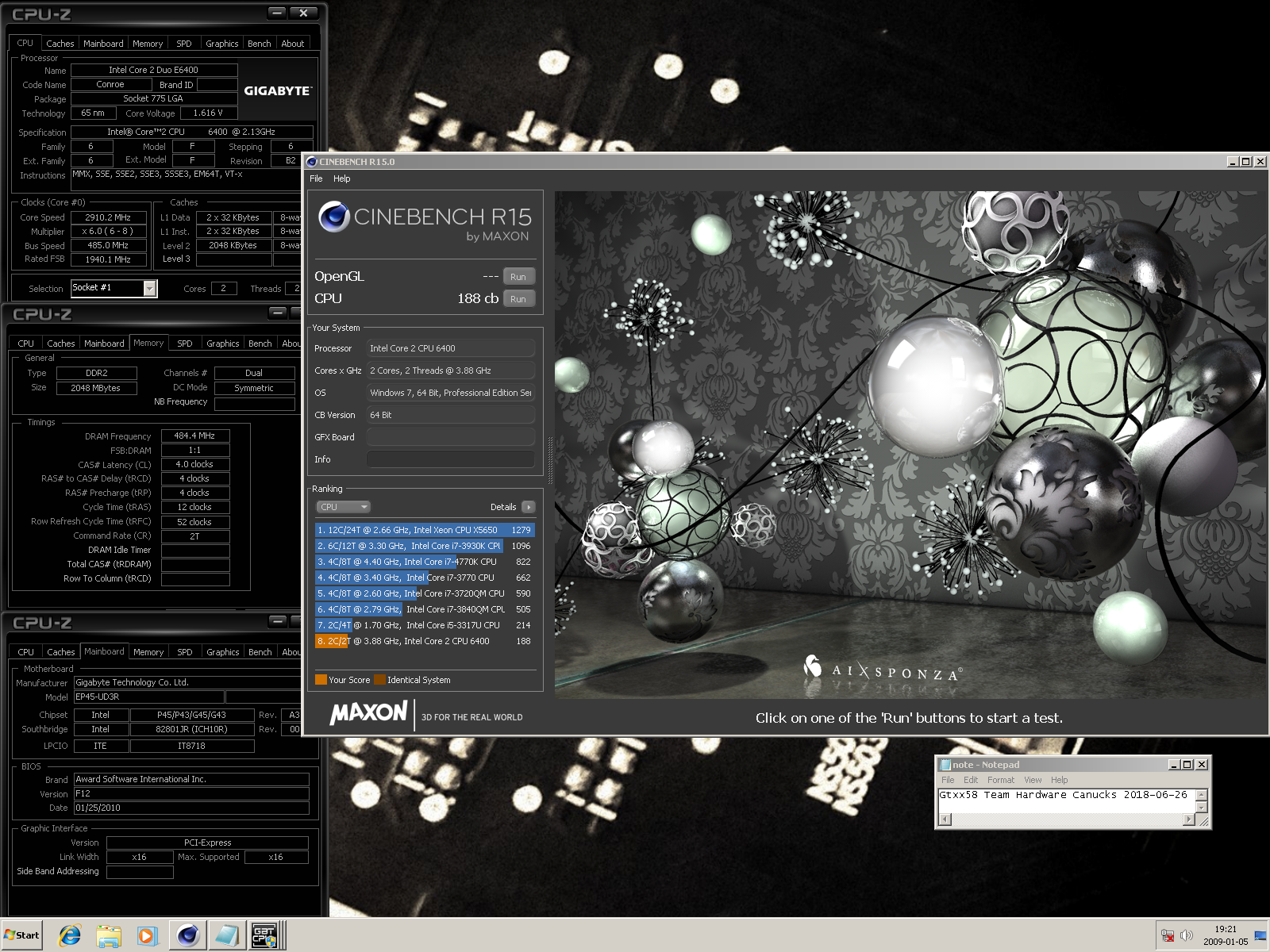Switch to Mainboard tab in top CPU-Z window
This screenshot has width=1270, height=952.
(103, 44)
